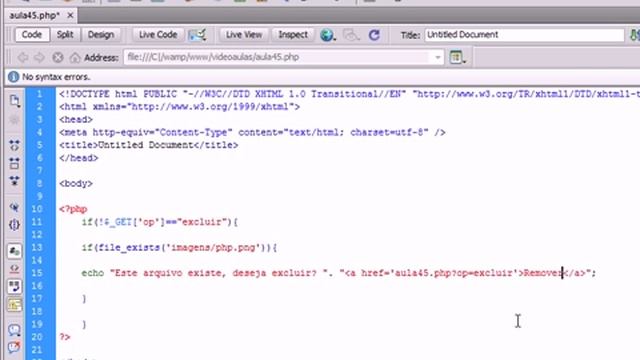Toggle Syntax Error Alerts in info bar
Image resolution: width=640 pixels, height=360 pixels.
coord(14,304)
